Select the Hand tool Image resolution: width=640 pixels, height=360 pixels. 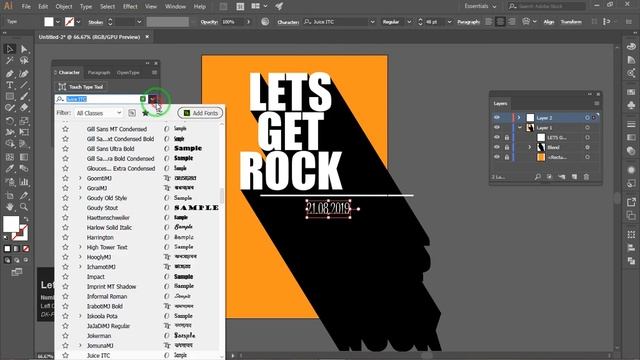coord(10,207)
